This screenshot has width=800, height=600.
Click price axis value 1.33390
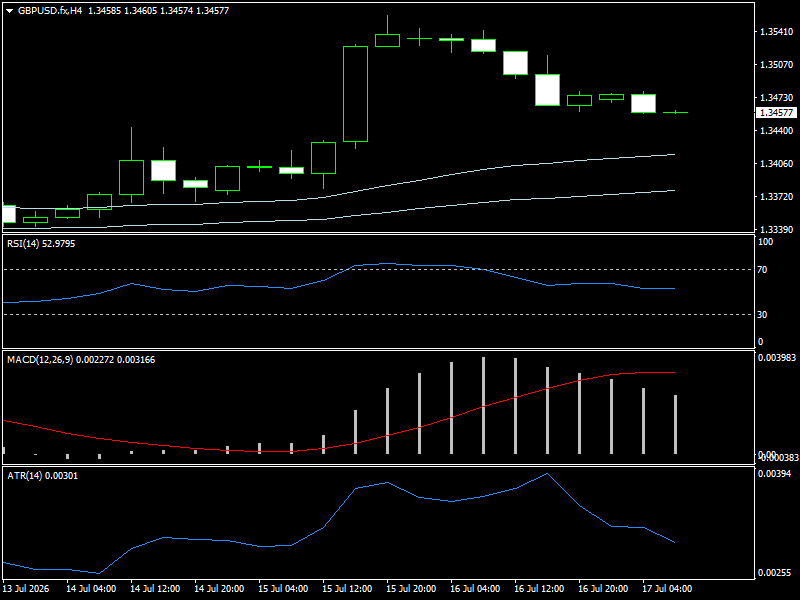point(777,230)
